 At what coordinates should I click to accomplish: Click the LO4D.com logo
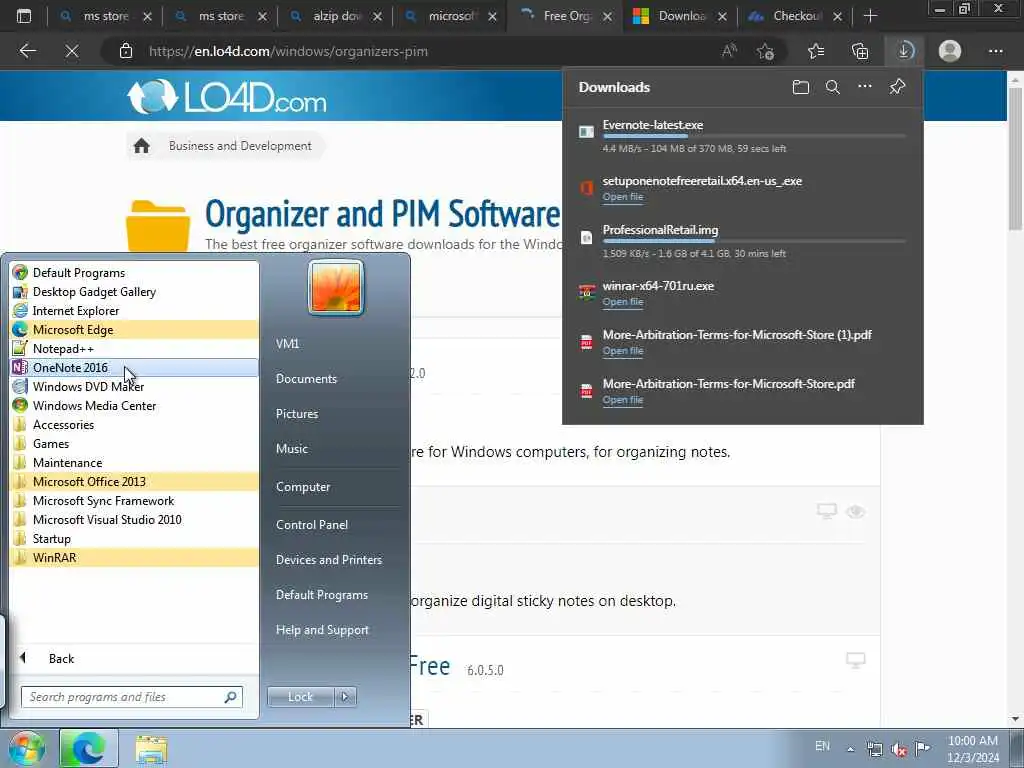227,97
